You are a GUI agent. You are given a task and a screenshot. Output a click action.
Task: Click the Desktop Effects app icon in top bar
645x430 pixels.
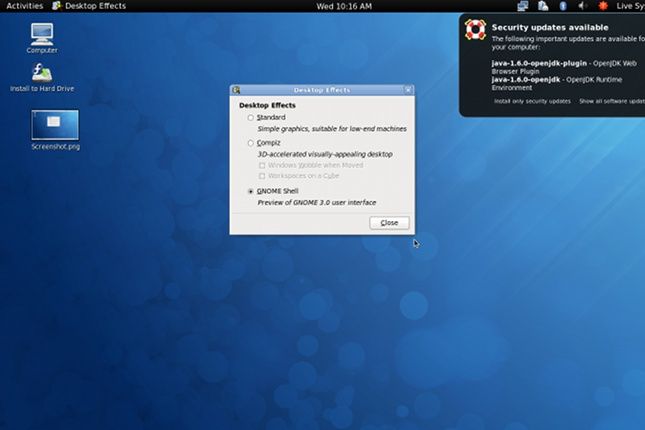57,6
